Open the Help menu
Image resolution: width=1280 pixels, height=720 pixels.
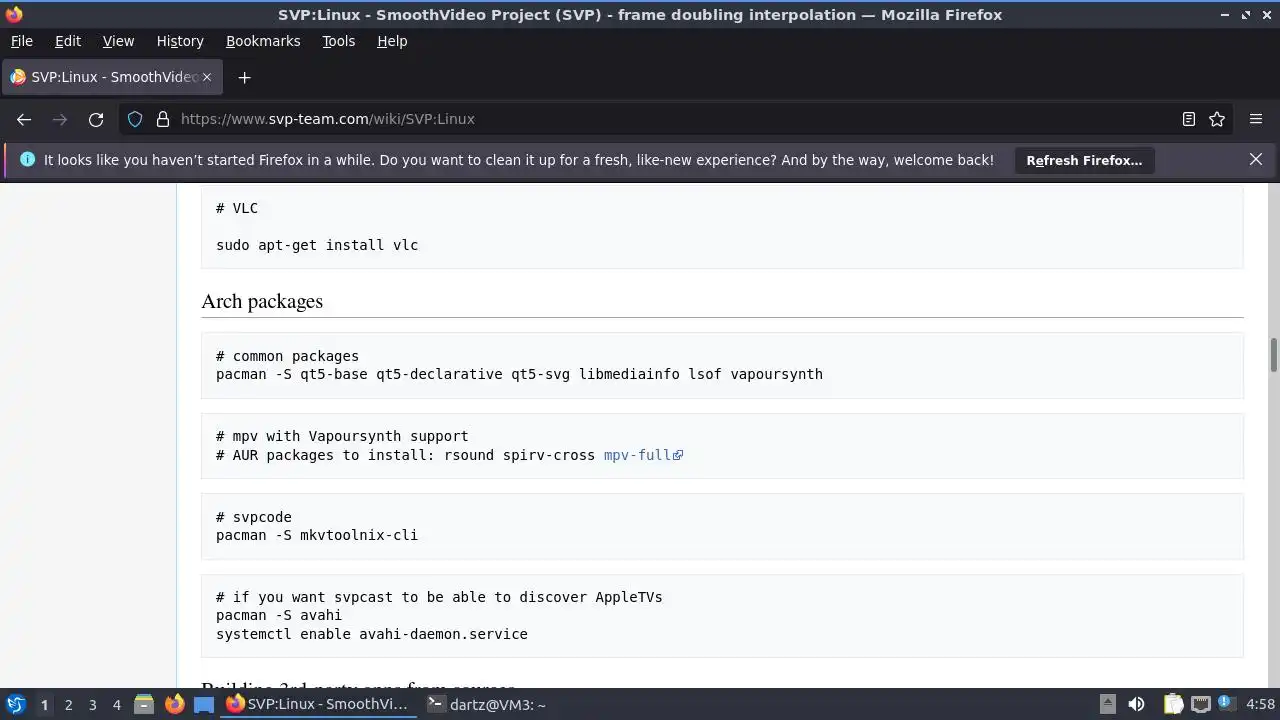[392, 41]
